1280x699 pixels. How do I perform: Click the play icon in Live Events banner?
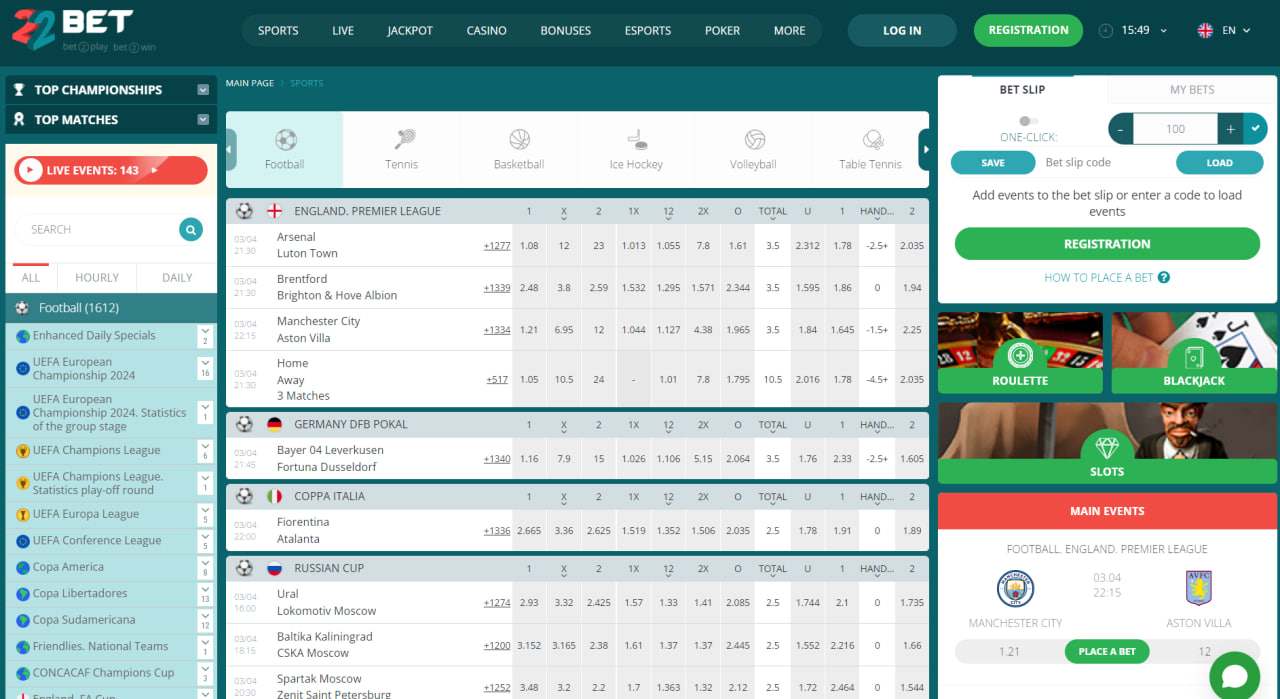[30, 171]
